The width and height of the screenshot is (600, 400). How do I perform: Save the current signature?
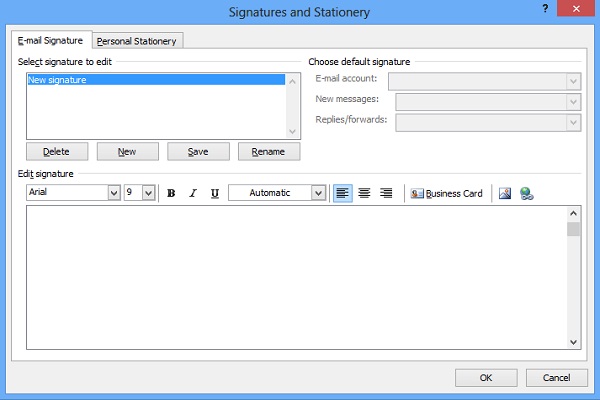198,152
